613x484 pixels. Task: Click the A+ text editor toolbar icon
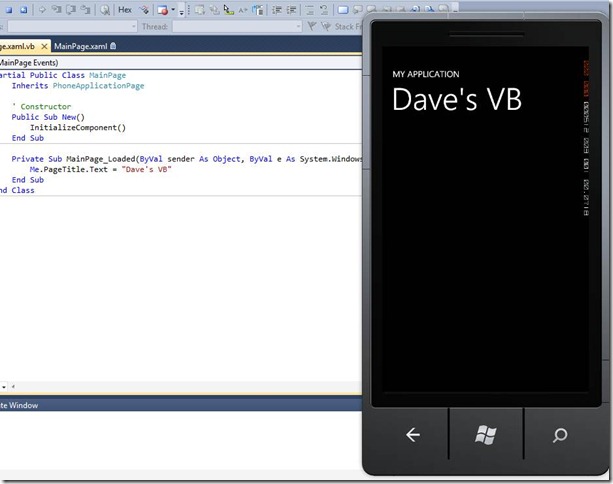pyautogui.click(x=243, y=10)
